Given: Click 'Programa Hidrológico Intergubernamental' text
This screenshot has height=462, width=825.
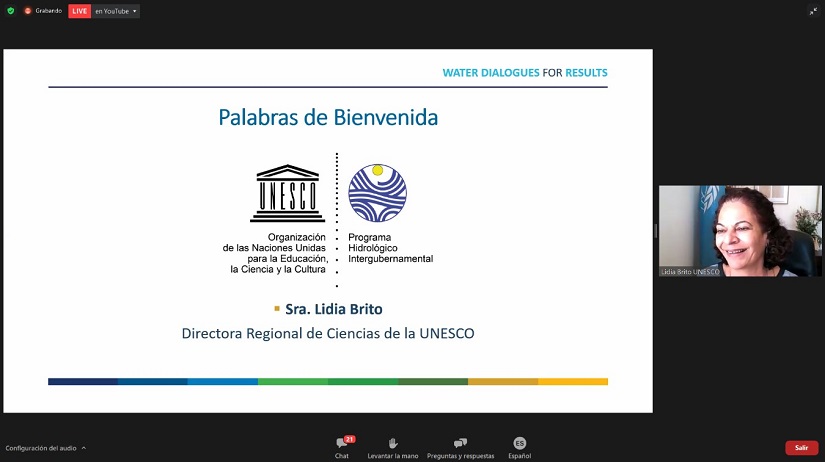Looking at the screenshot, I should 390,248.
